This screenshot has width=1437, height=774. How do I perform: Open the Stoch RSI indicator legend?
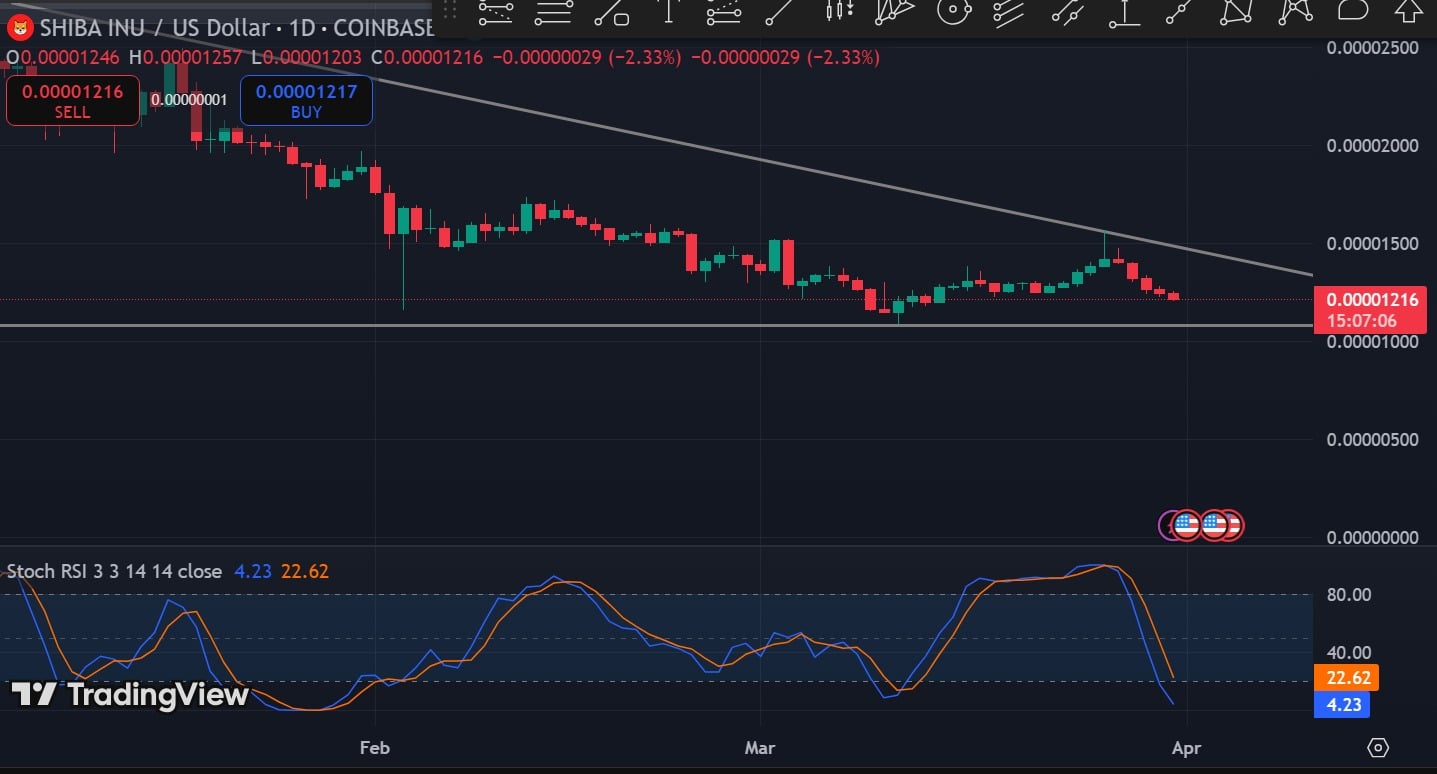[x=114, y=572]
